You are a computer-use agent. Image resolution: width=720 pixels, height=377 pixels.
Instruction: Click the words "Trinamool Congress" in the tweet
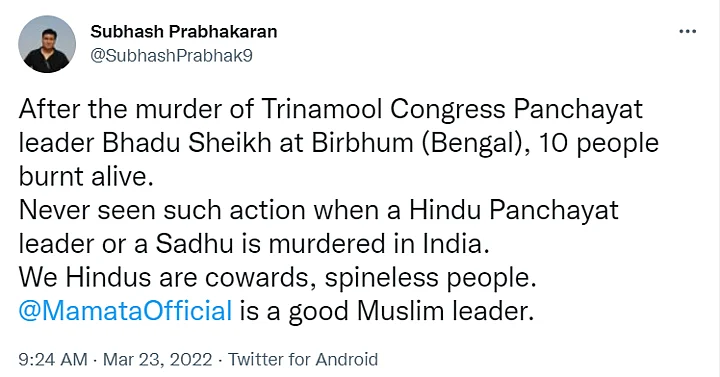[x=383, y=109]
